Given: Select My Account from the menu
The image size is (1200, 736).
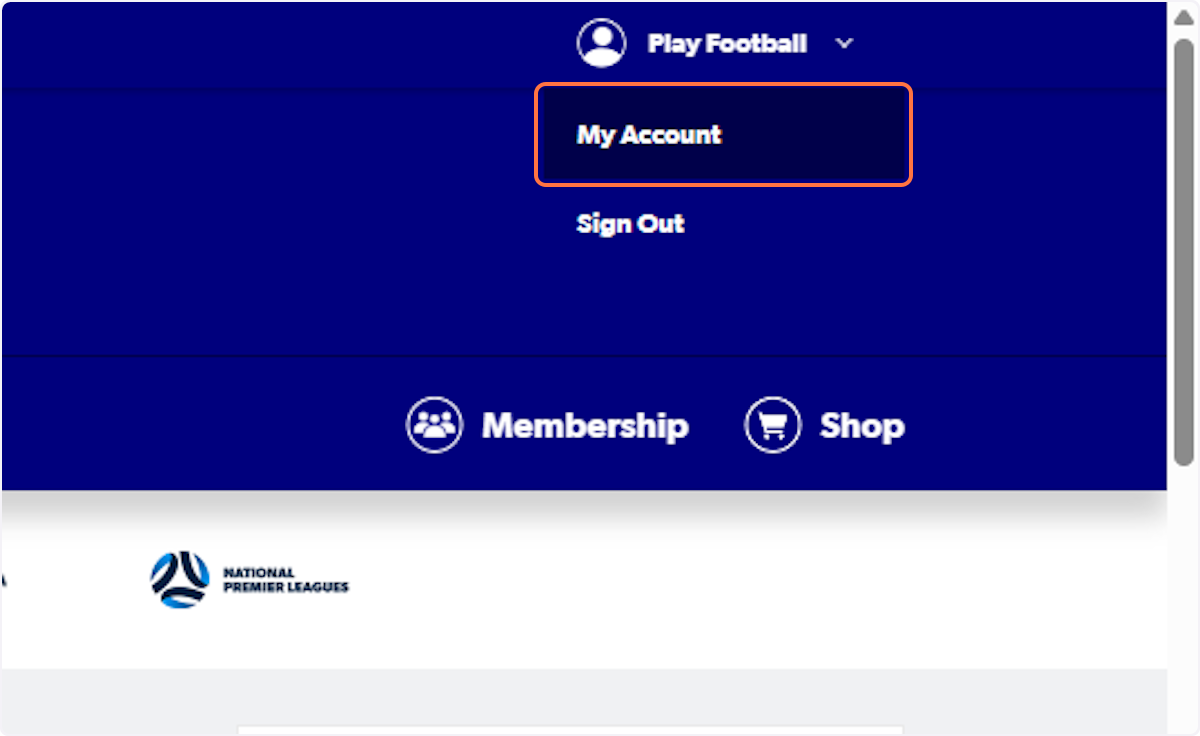Looking at the screenshot, I should [648, 135].
